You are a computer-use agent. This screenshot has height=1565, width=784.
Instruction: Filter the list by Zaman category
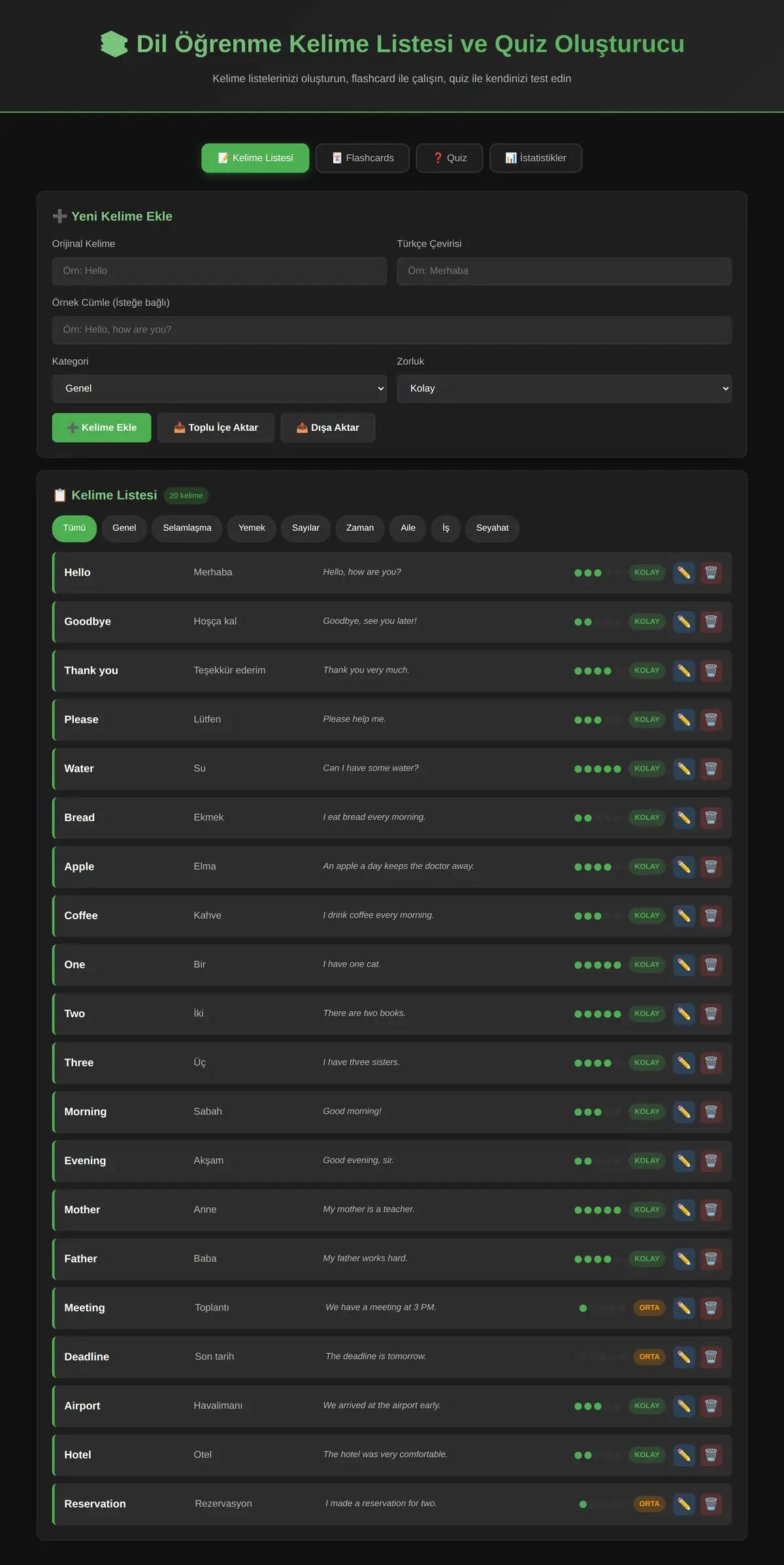(360, 528)
